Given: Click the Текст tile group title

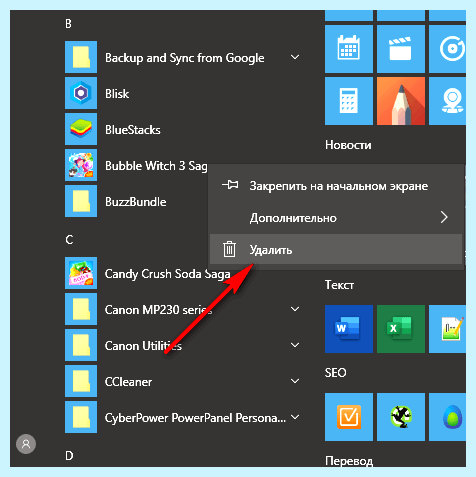Looking at the screenshot, I should (339, 285).
